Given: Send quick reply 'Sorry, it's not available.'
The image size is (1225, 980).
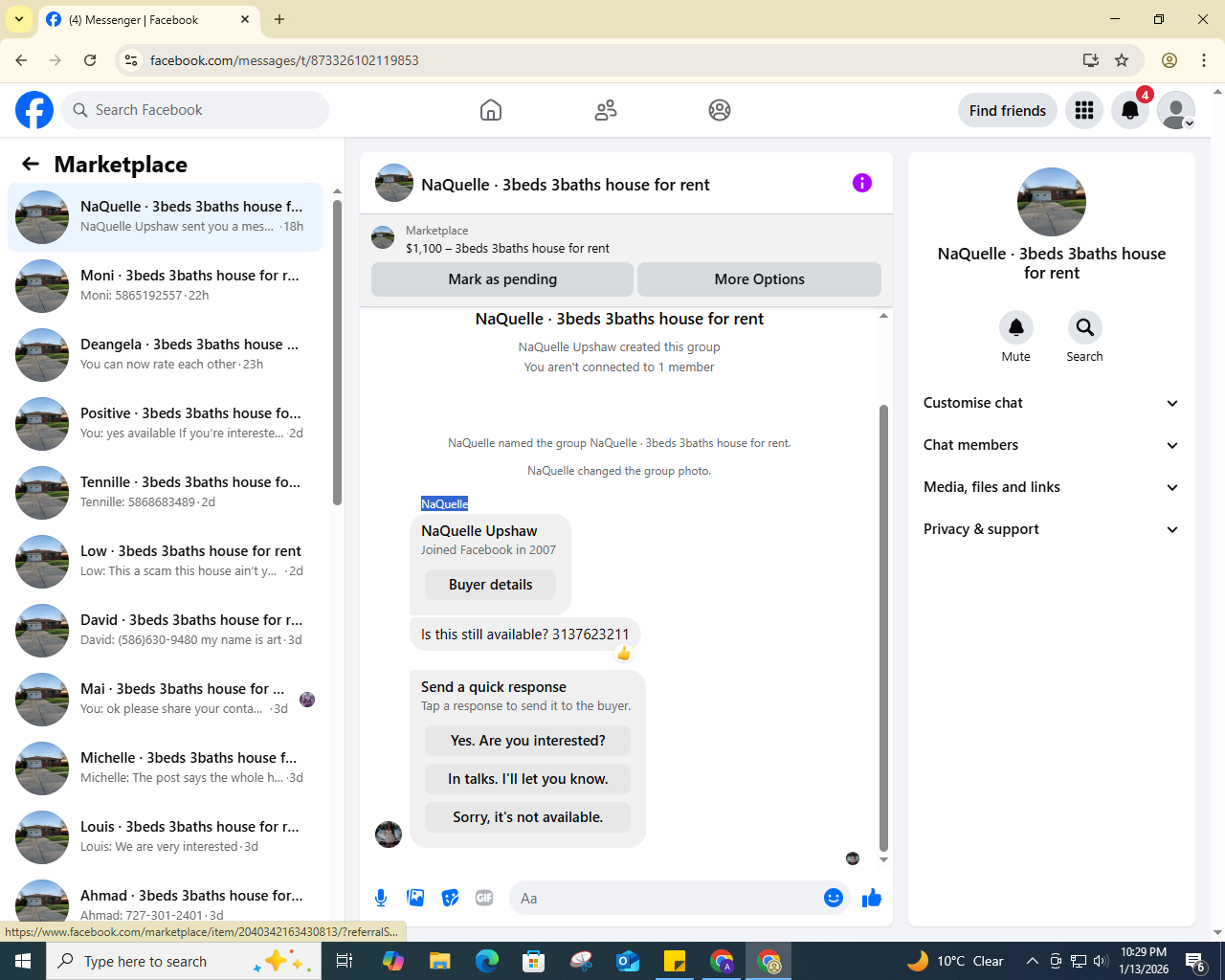Looking at the screenshot, I should pyautogui.click(x=528, y=817).
